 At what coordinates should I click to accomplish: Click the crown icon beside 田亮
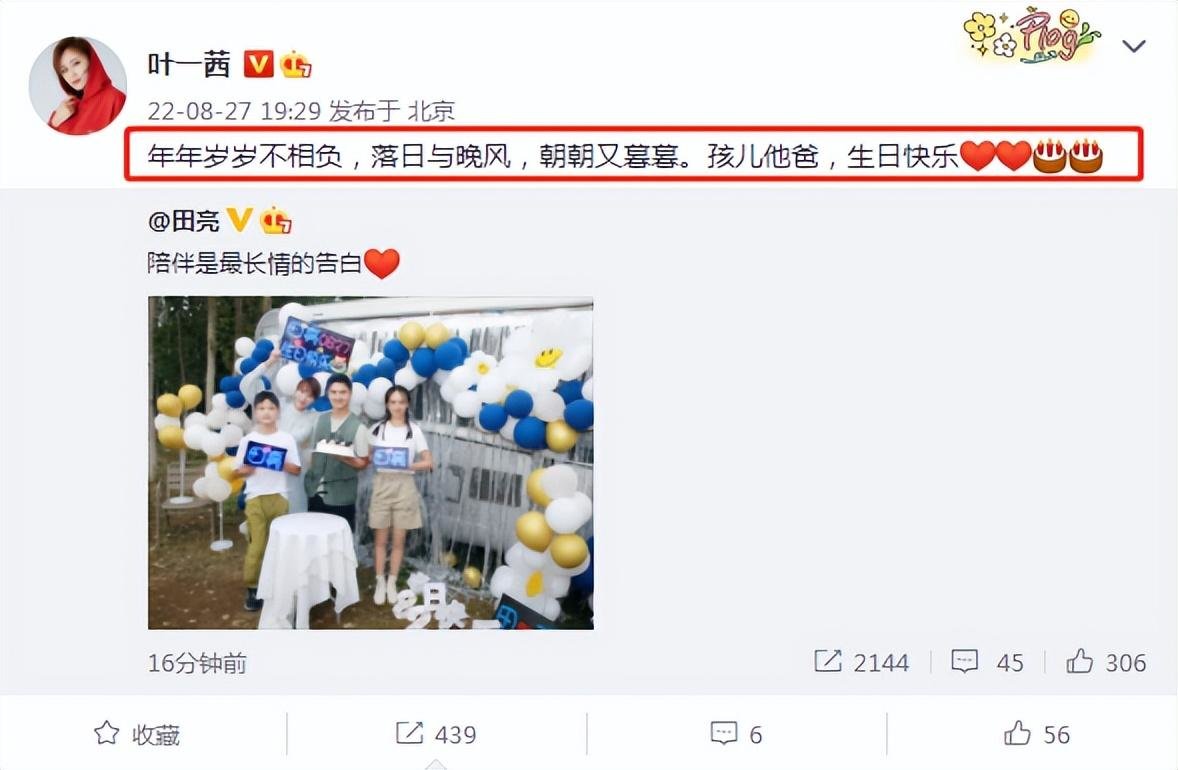[275, 221]
